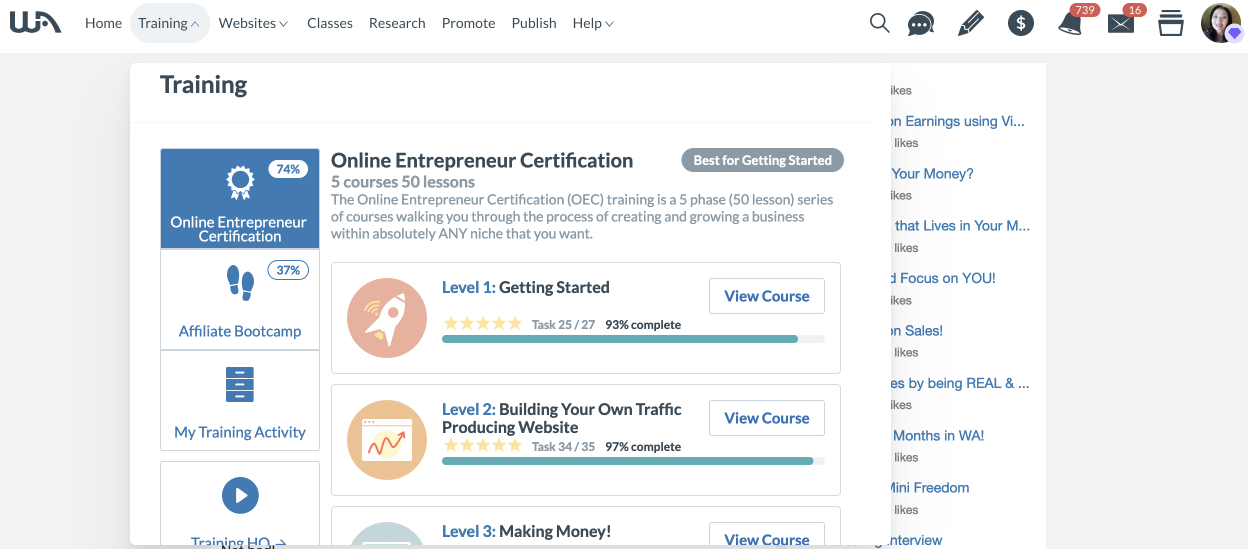This screenshot has width=1248, height=549.
Task: Open Level 1: Getting Started title link
Action: pyautogui.click(x=525, y=287)
